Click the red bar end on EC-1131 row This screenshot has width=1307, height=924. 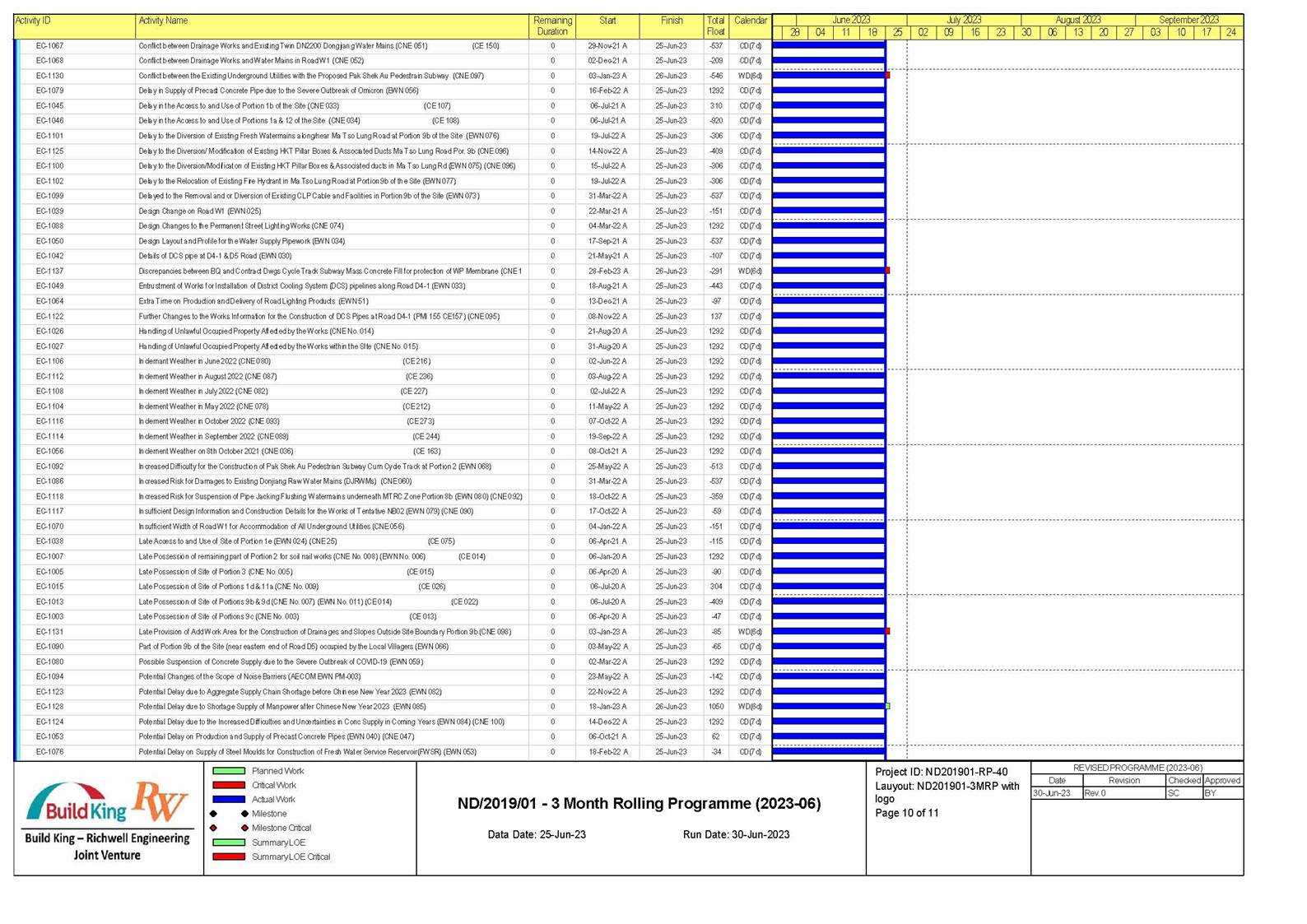click(x=887, y=631)
